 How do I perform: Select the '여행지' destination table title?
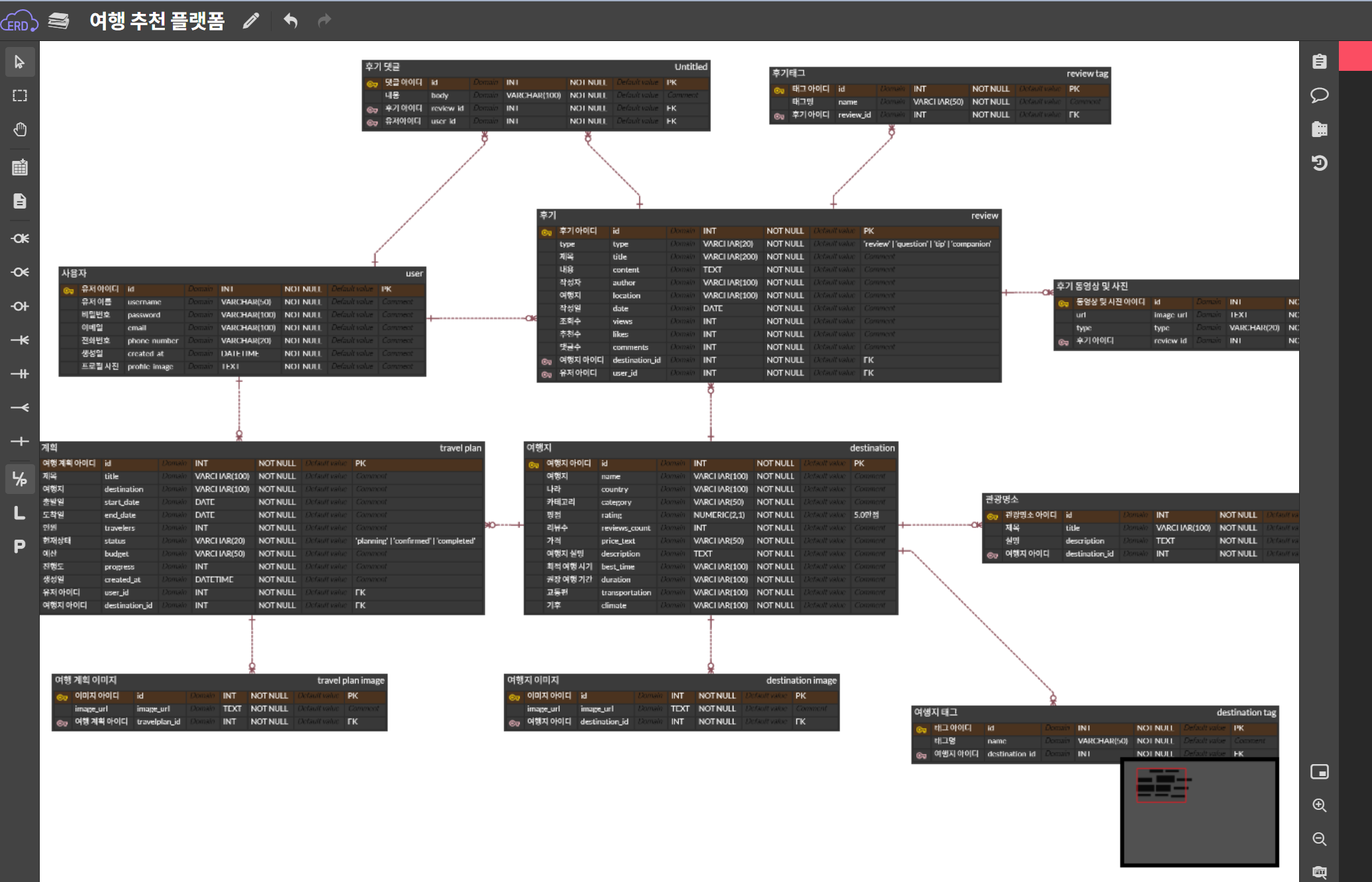(x=539, y=448)
